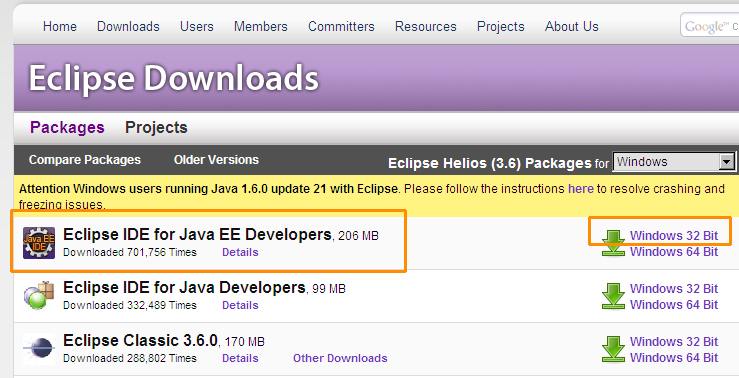
Task: Click the Other Downloads link
Action: click(340, 358)
